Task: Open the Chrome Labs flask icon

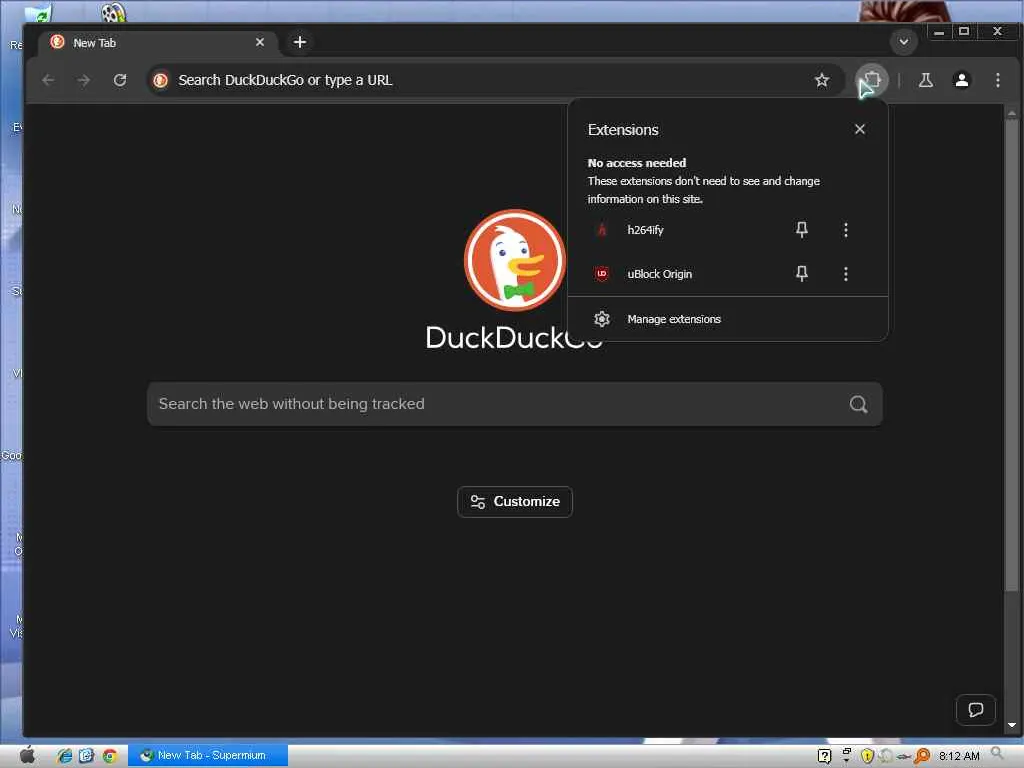Action: point(925,80)
